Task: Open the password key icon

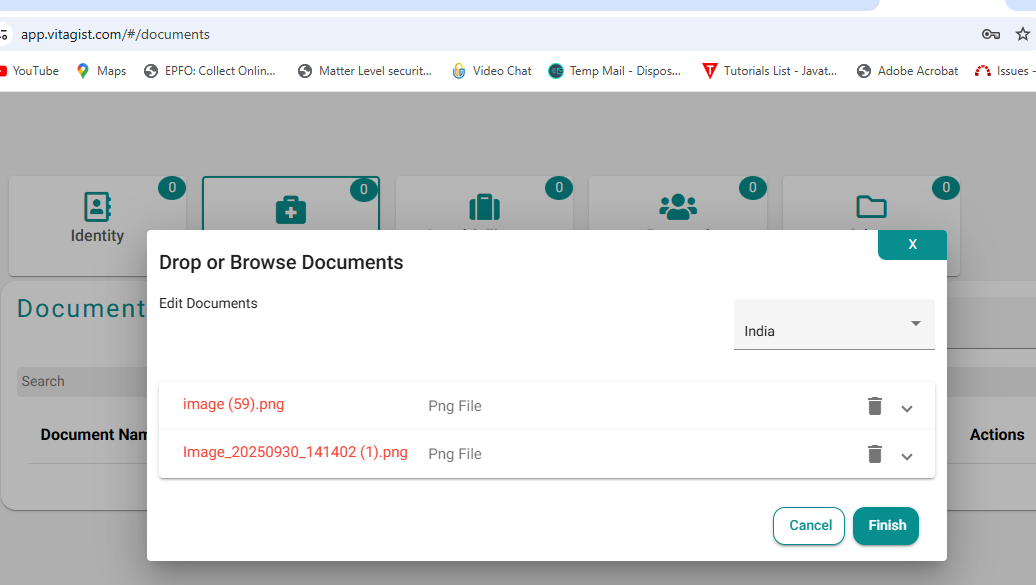Action: coord(991,34)
